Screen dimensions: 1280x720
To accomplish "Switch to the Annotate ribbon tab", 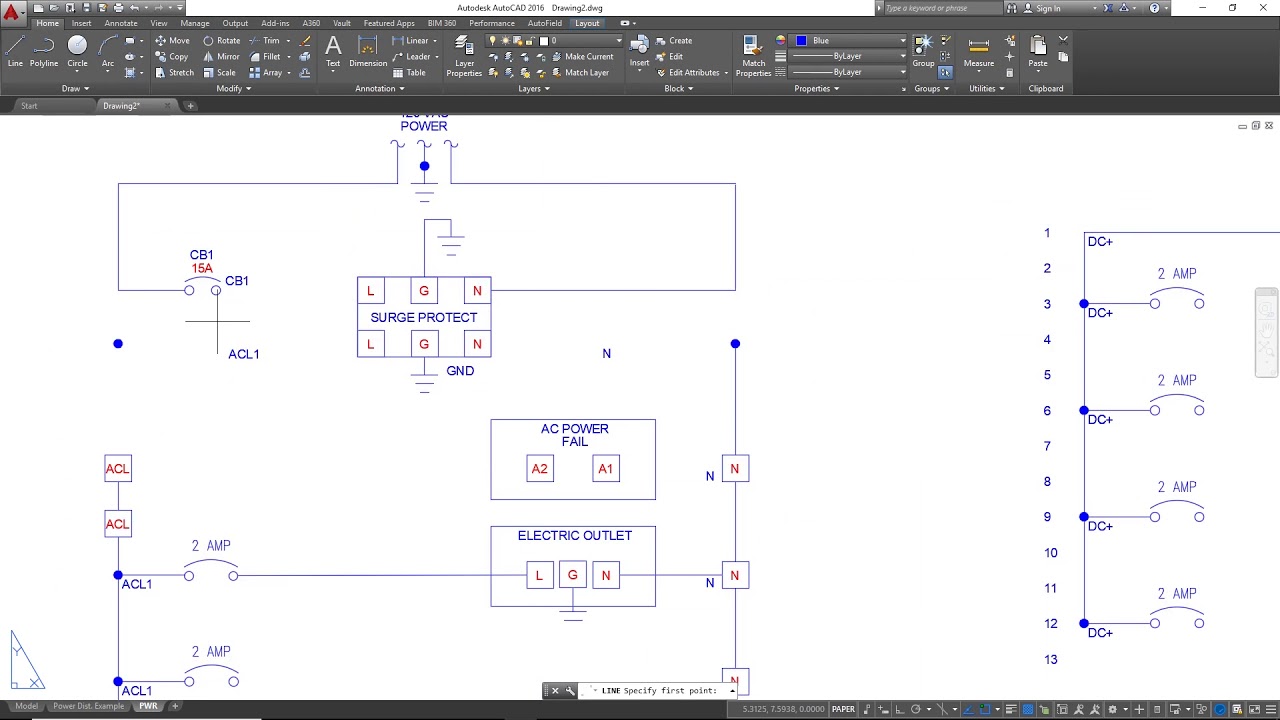I will tap(121, 23).
